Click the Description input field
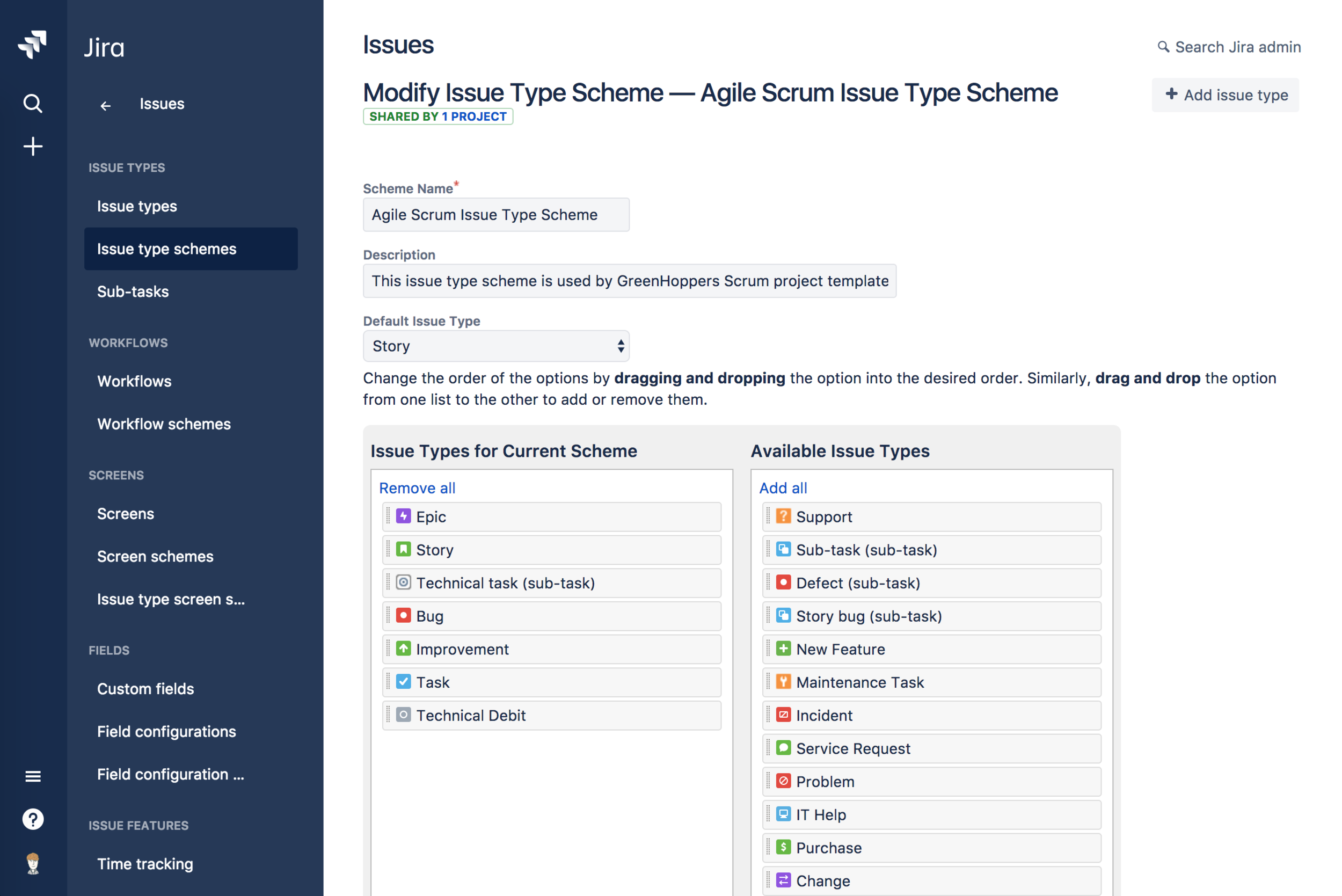Image resolution: width=1342 pixels, height=896 pixels. tap(630, 281)
